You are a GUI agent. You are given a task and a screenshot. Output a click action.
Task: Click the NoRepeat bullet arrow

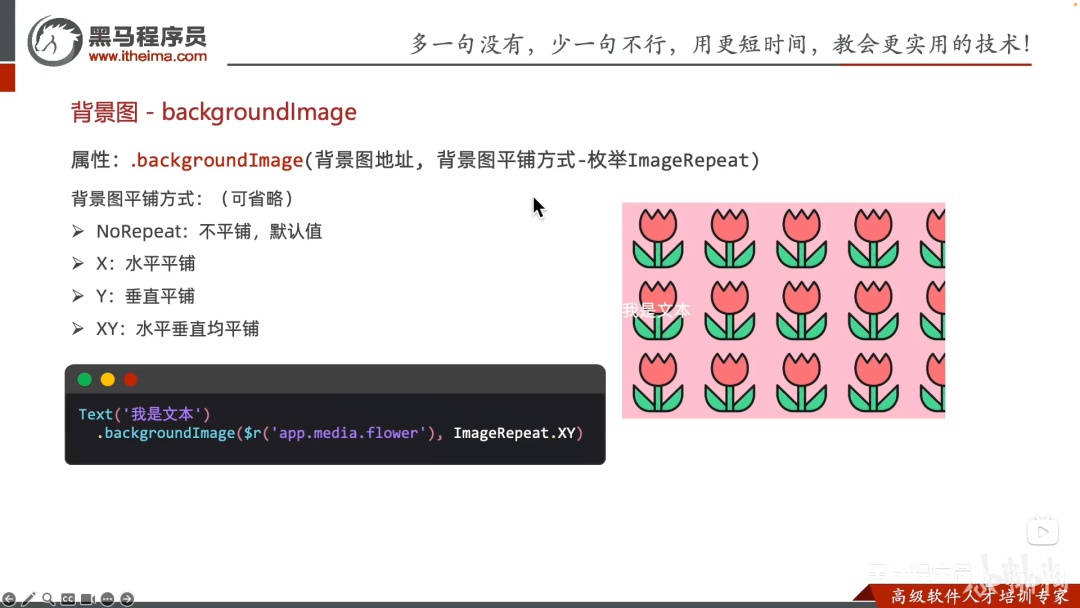pyautogui.click(x=78, y=231)
